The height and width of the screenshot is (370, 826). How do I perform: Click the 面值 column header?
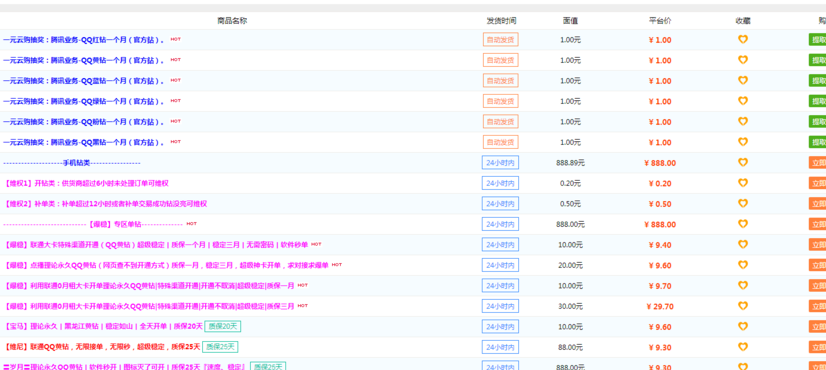pyautogui.click(x=571, y=21)
